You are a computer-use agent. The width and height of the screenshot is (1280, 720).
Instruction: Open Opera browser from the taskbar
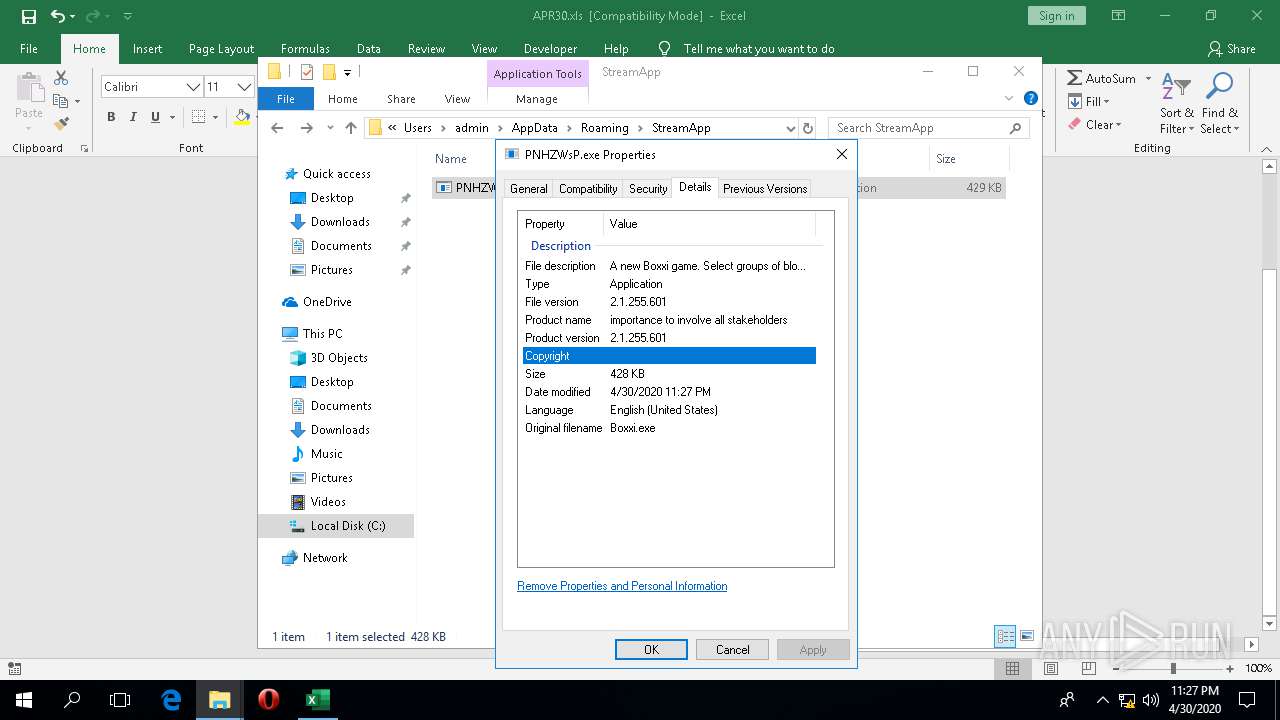268,700
